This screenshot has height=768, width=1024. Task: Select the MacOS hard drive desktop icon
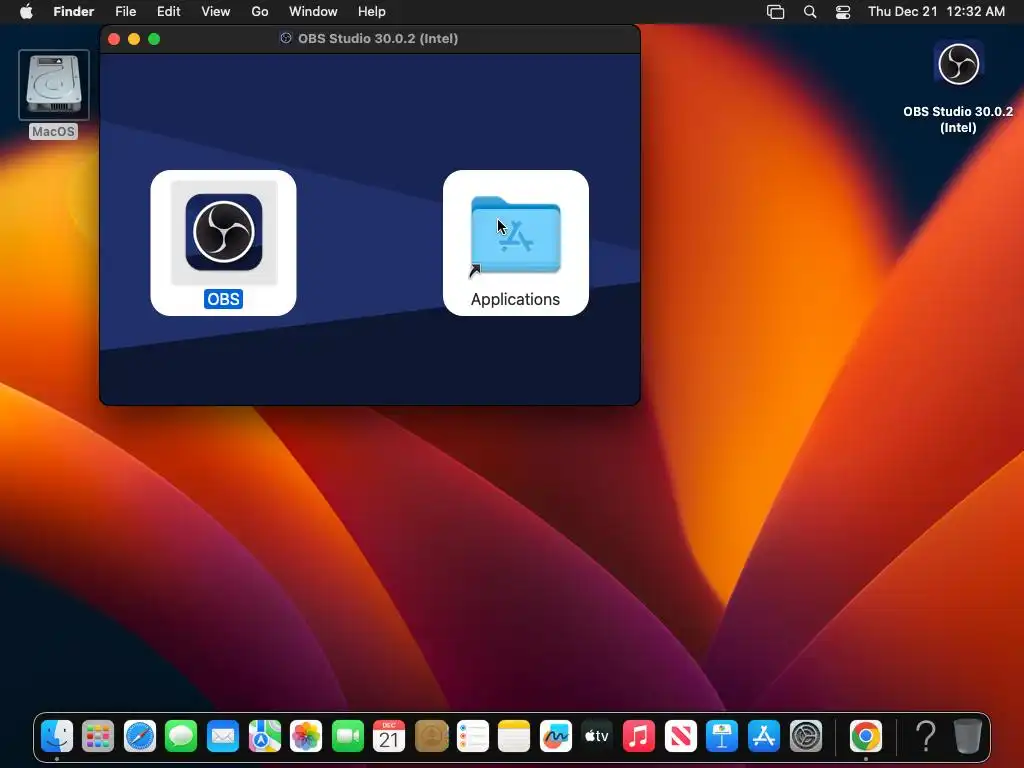coord(54,85)
